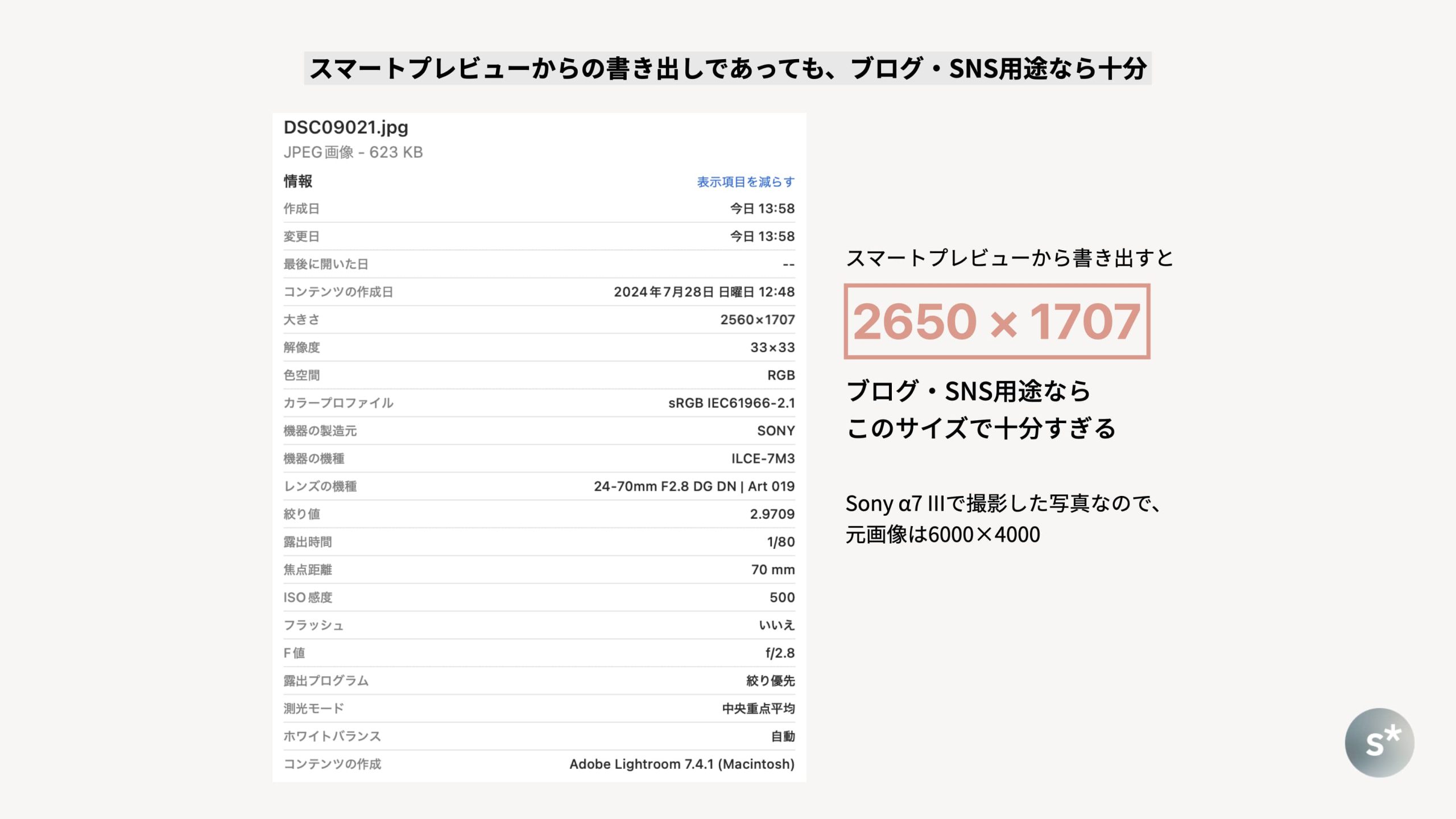The image size is (1456, 819).
Task: Click the 露出プログラム 絞り優先 value
Action: (770, 681)
